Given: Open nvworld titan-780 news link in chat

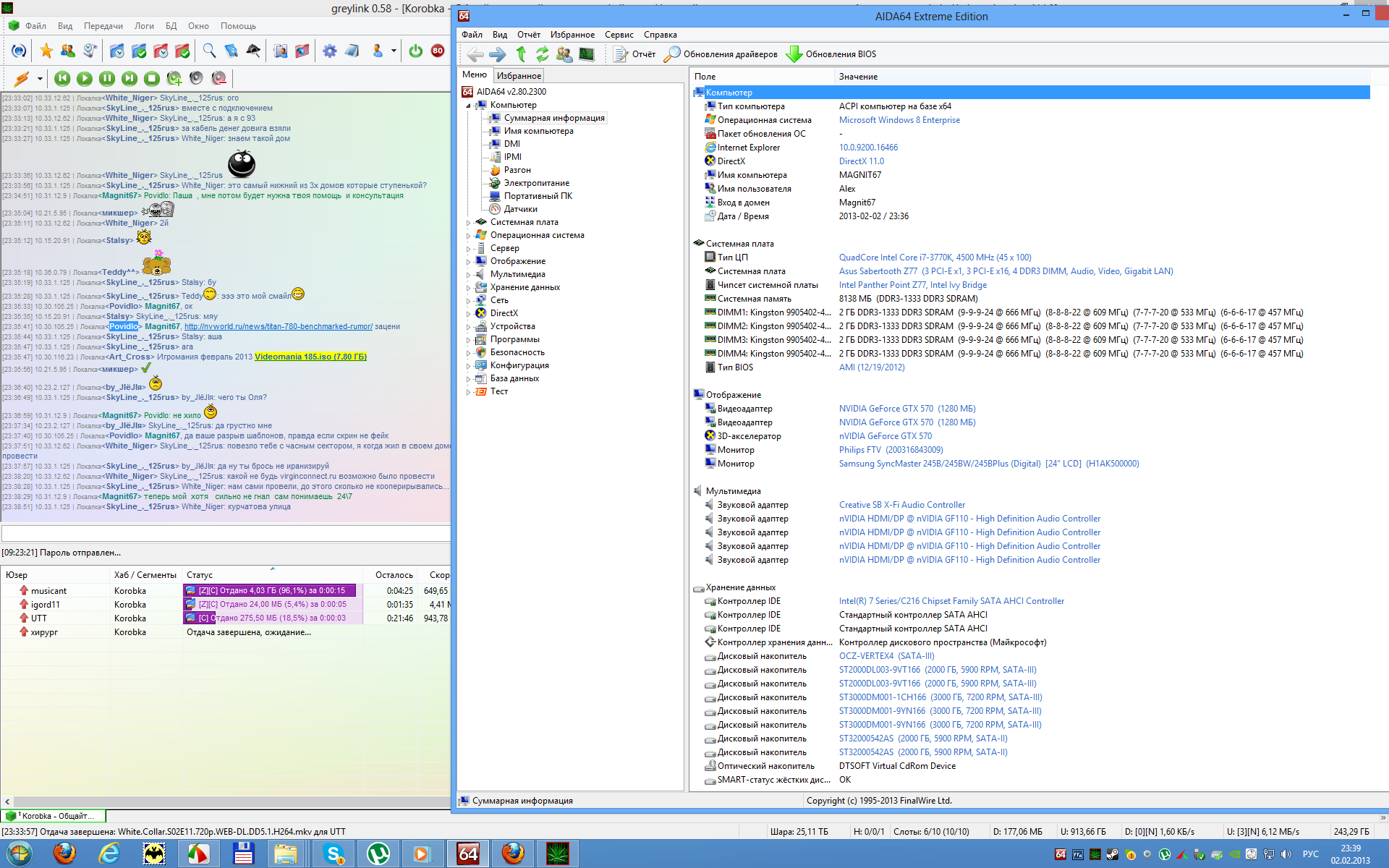Looking at the screenshot, I should (279, 326).
